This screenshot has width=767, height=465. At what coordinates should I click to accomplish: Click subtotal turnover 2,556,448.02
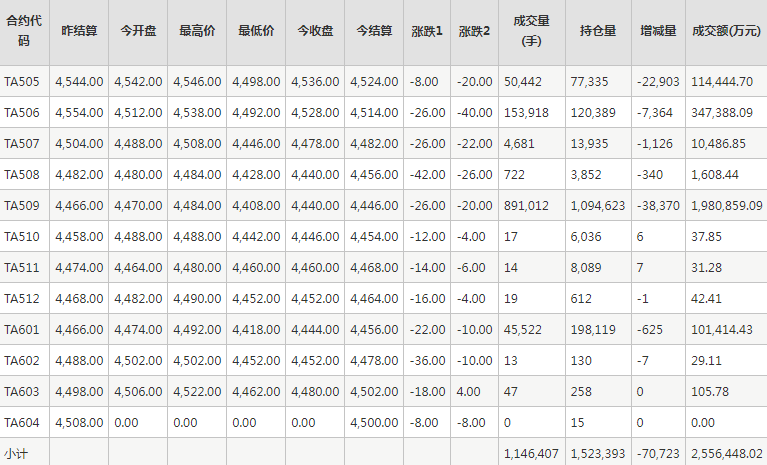click(727, 454)
